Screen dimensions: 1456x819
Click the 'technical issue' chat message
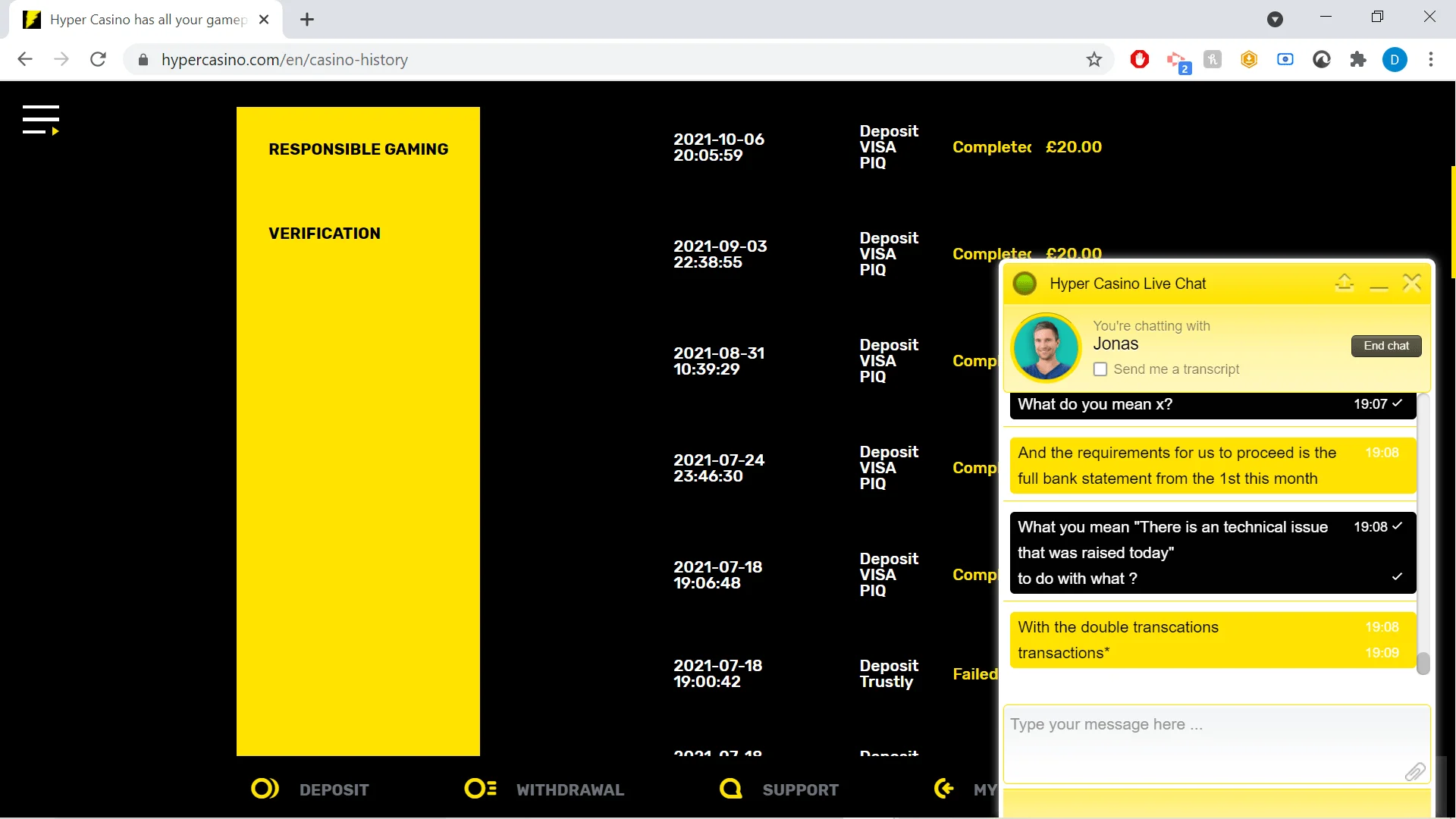click(1213, 553)
